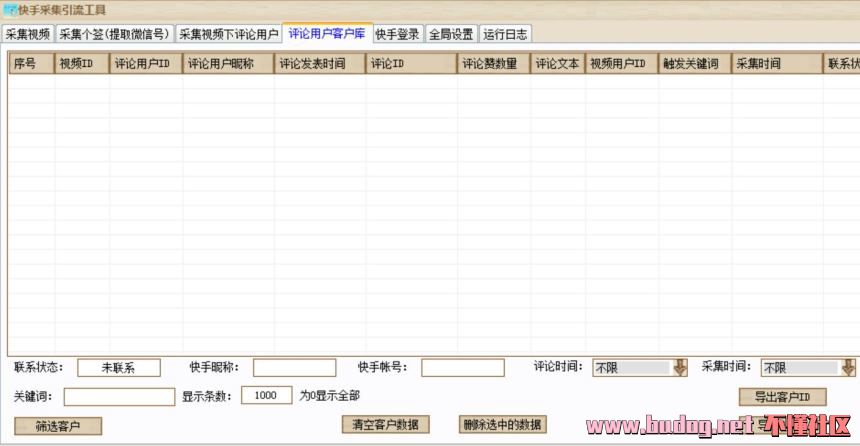Open the 评论用户客户库 tab
This screenshot has width=860, height=446.
(x=327, y=33)
